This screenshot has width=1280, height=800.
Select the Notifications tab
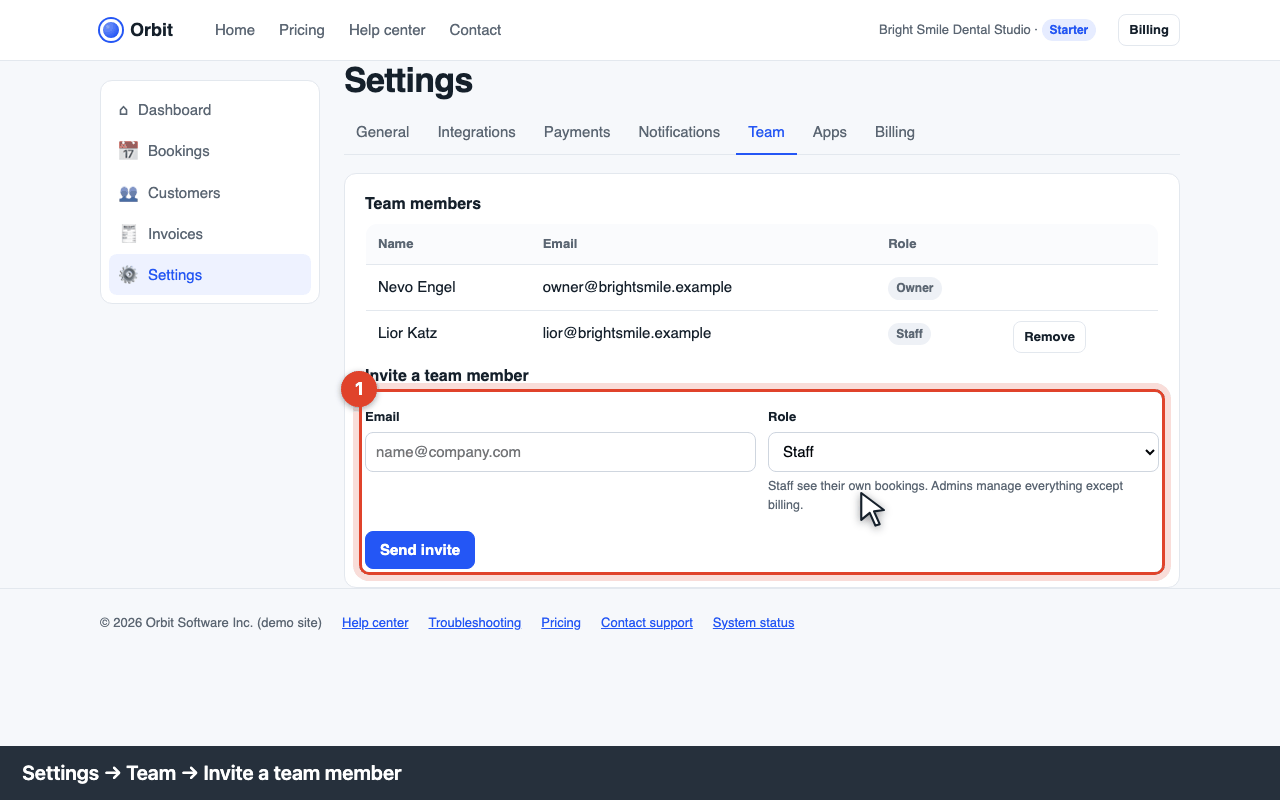coord(679,132)
